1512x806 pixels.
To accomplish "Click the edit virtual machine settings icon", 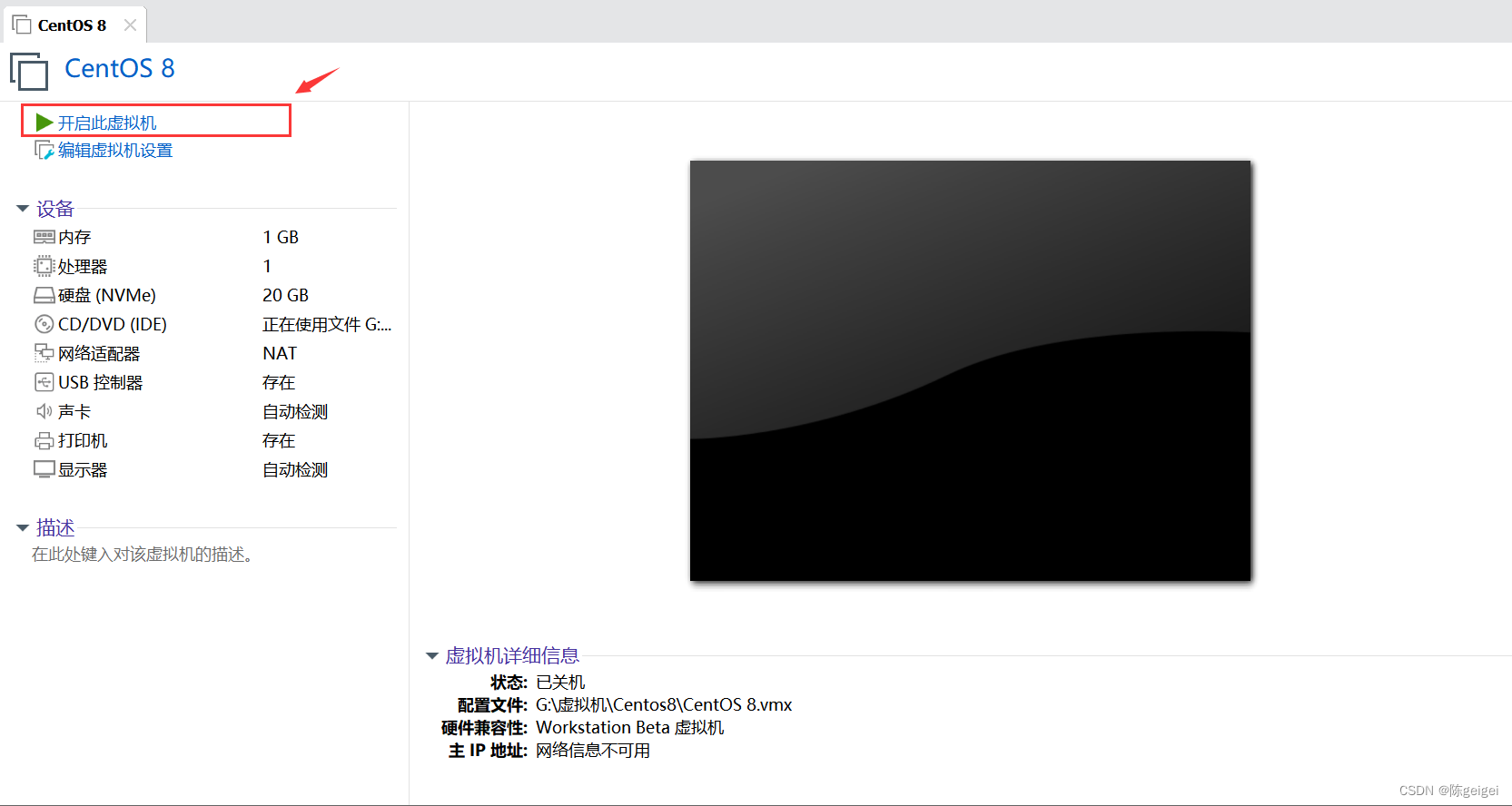I will pyautogui.click(x=44, y=150).
